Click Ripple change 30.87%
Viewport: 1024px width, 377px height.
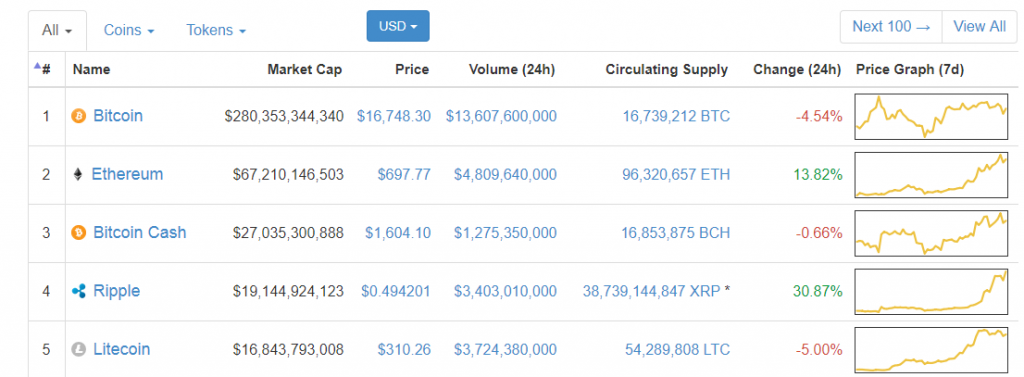tap(818, 291)
